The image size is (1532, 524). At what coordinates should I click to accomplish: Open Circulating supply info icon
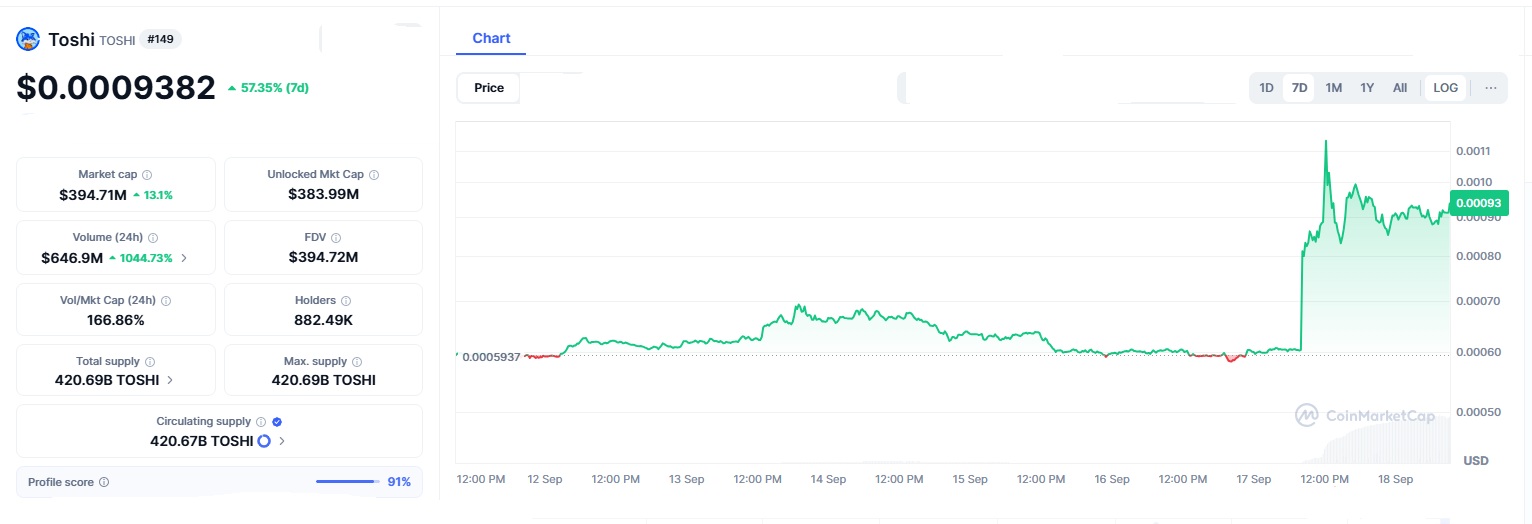point(261,422)
